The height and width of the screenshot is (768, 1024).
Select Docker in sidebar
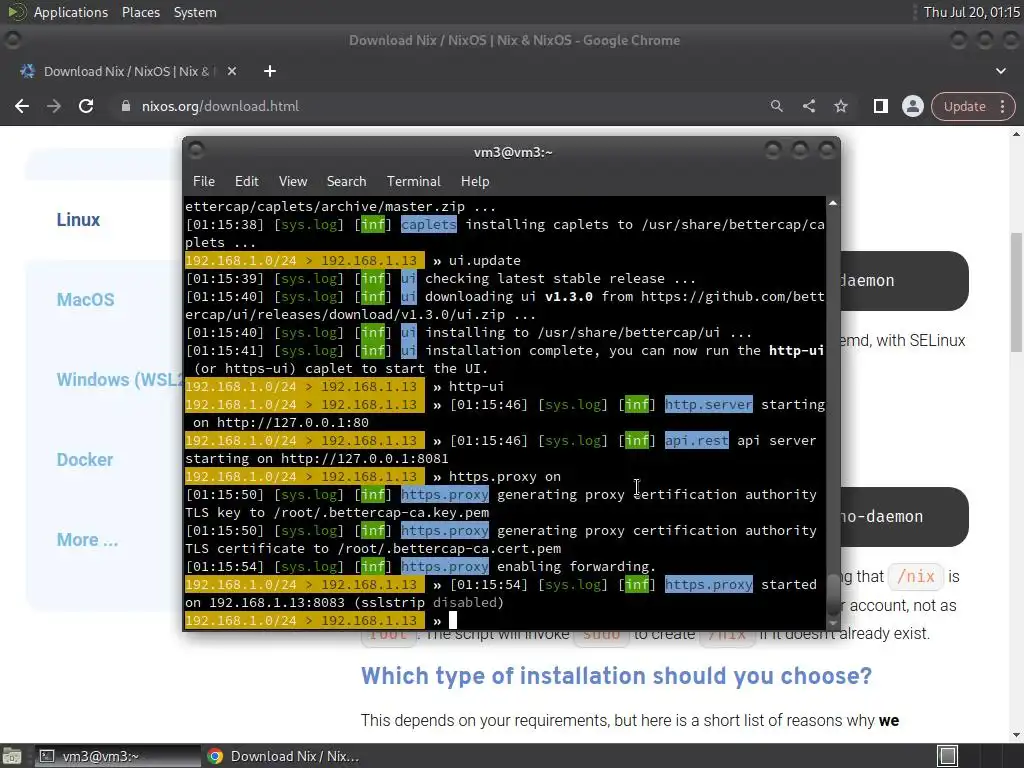click(85, 460)
